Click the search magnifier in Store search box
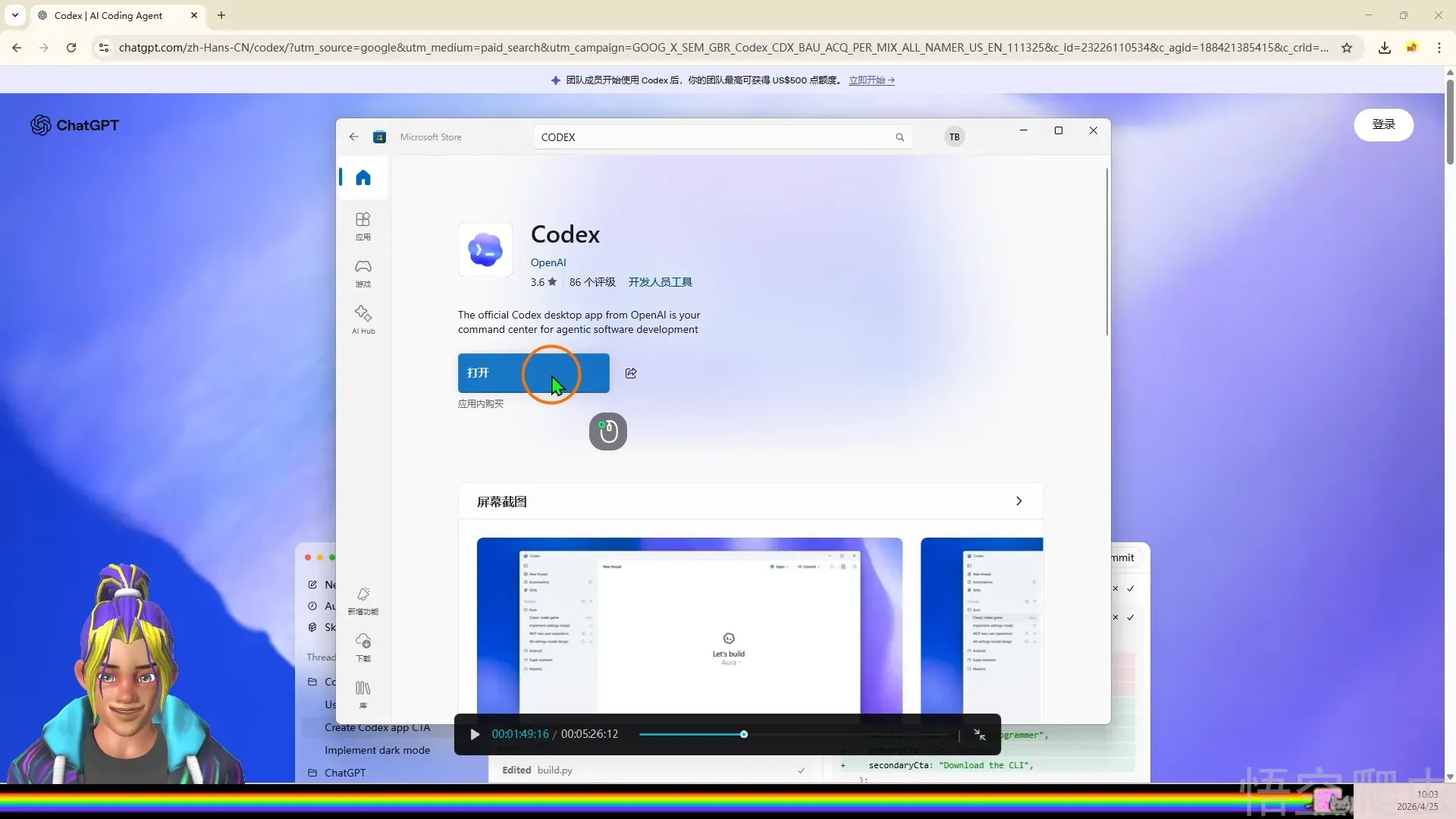The image size is (1456, 819). click(899, 137)
